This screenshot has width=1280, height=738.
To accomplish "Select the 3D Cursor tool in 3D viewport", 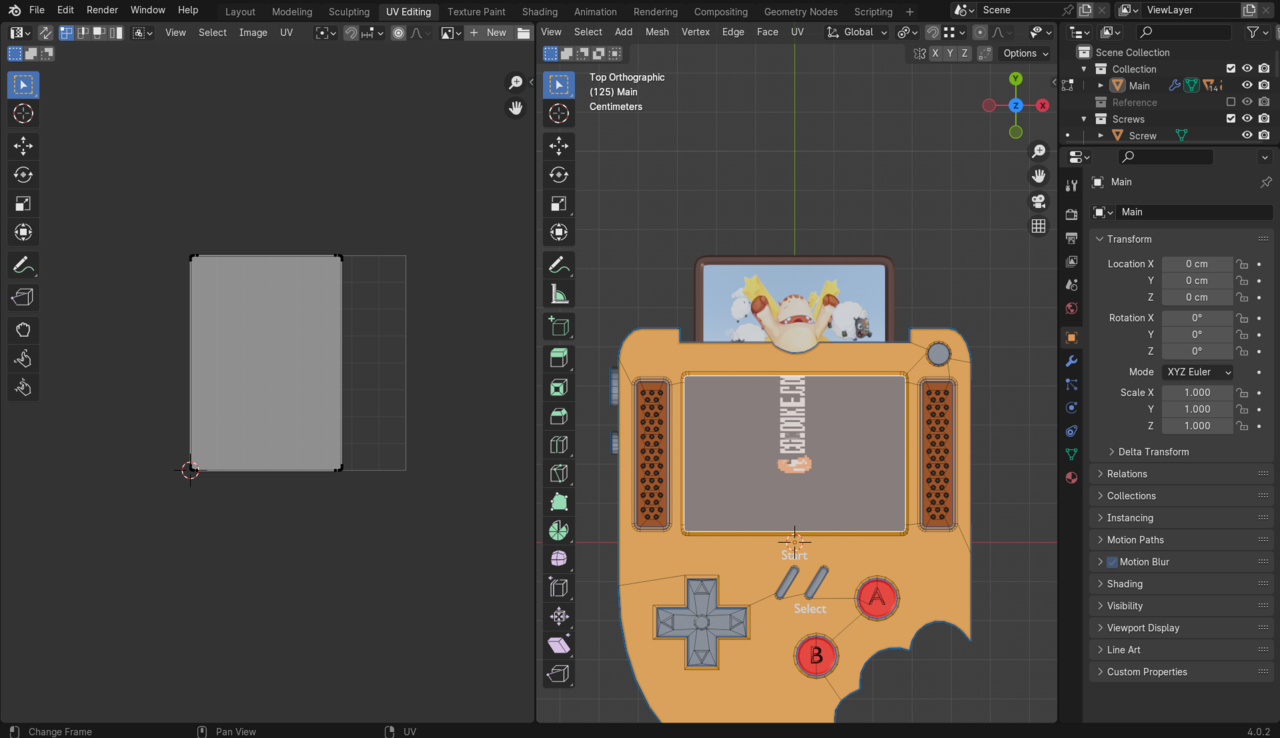I will click(559, 114).
